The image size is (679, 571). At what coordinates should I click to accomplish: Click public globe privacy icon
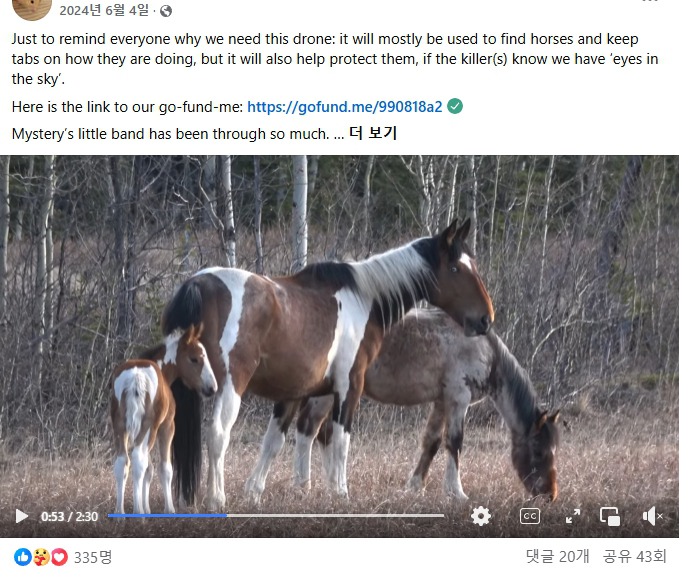point(166,11)
